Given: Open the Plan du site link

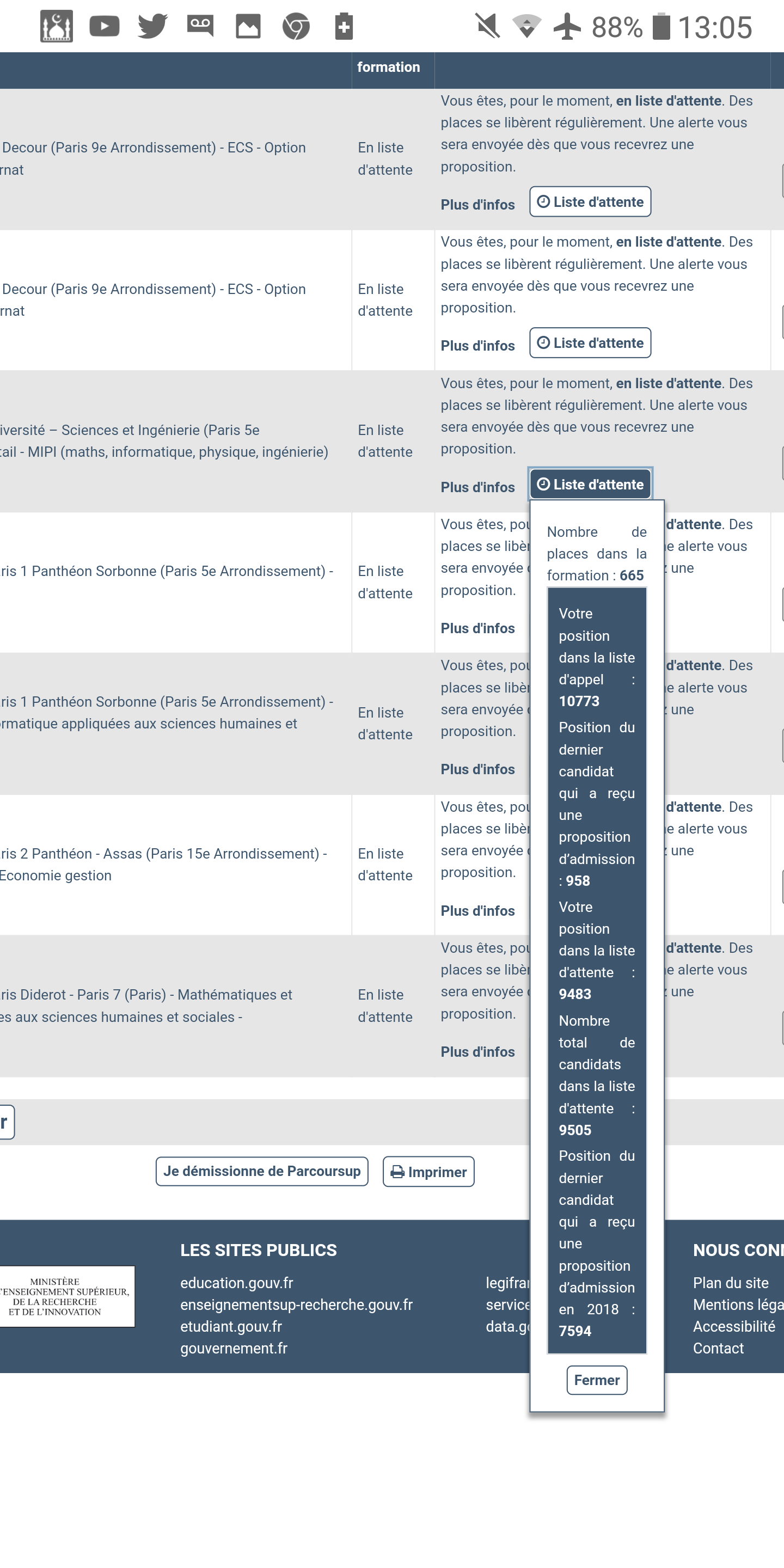Looking at the screenshot, I should (730, 1283).
